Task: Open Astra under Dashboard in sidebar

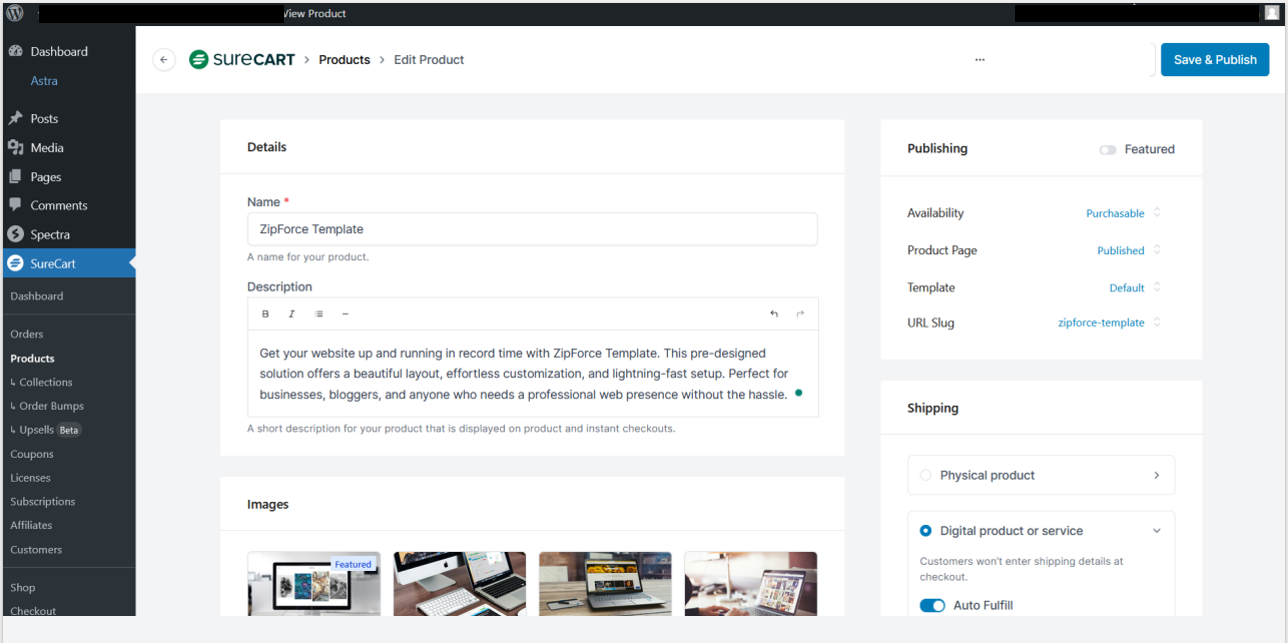Action: click(x=44, y=81)
